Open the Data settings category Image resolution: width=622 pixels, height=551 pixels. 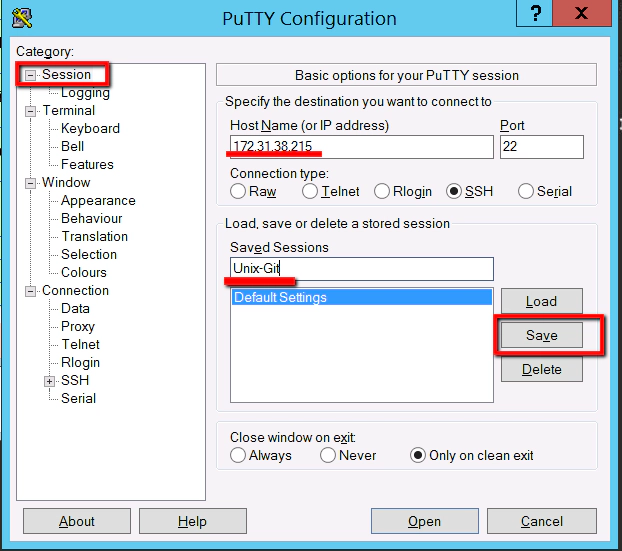[x=75, y=308]
